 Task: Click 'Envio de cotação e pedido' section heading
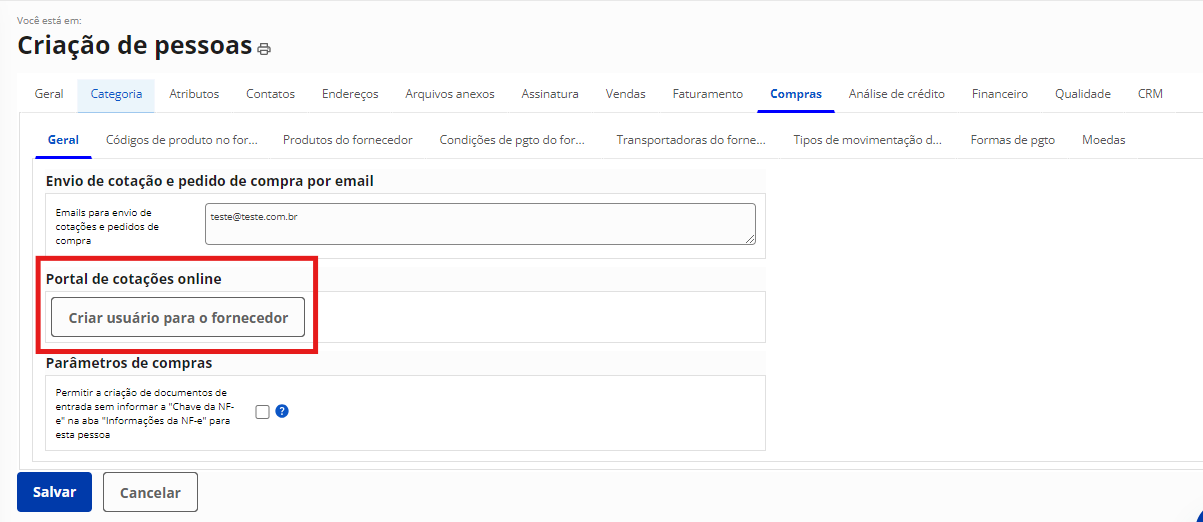[x=210, y=181]
